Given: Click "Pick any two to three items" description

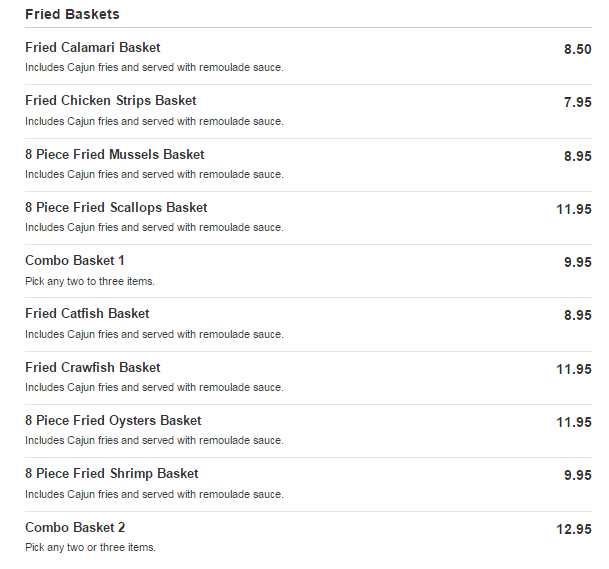Looking at the screenshot, I should pyautogui.click(x=90, y=281).
